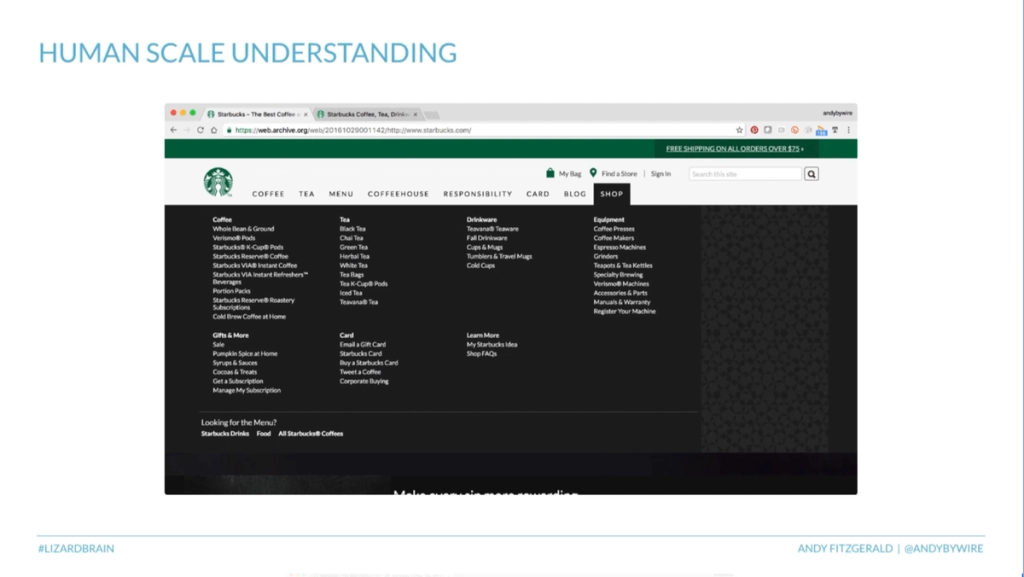This screenshot has height=577, width=1024.
Task: Click Starbucks Drinks under Looking for the Menu
Action: 225,433
